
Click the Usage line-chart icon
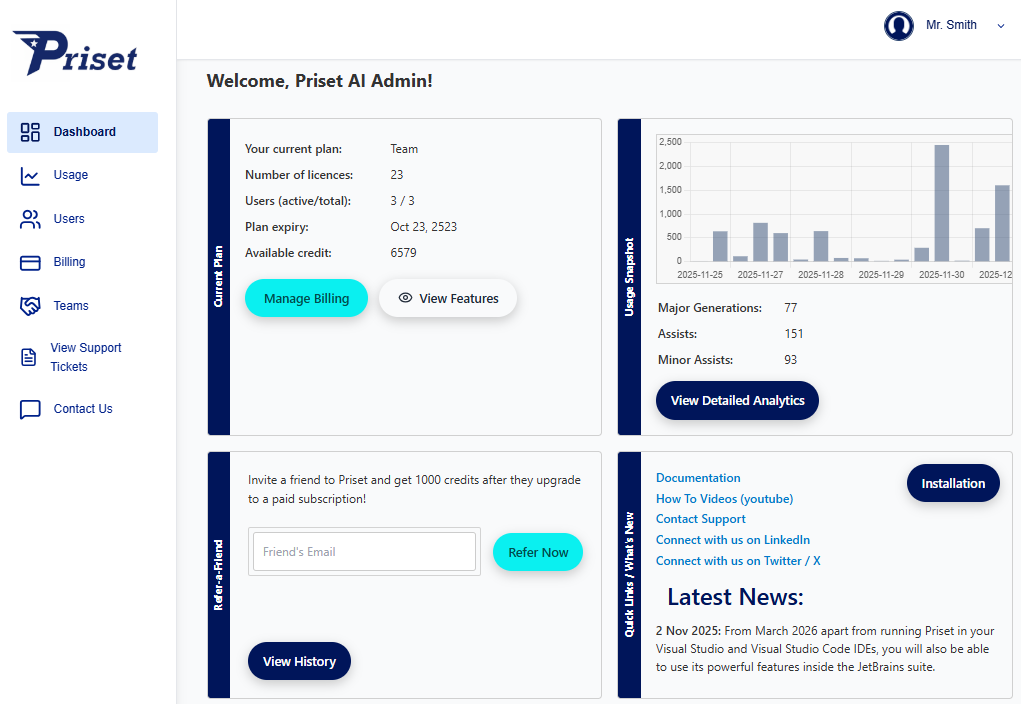pyautogui.click(x=29, y=175)
